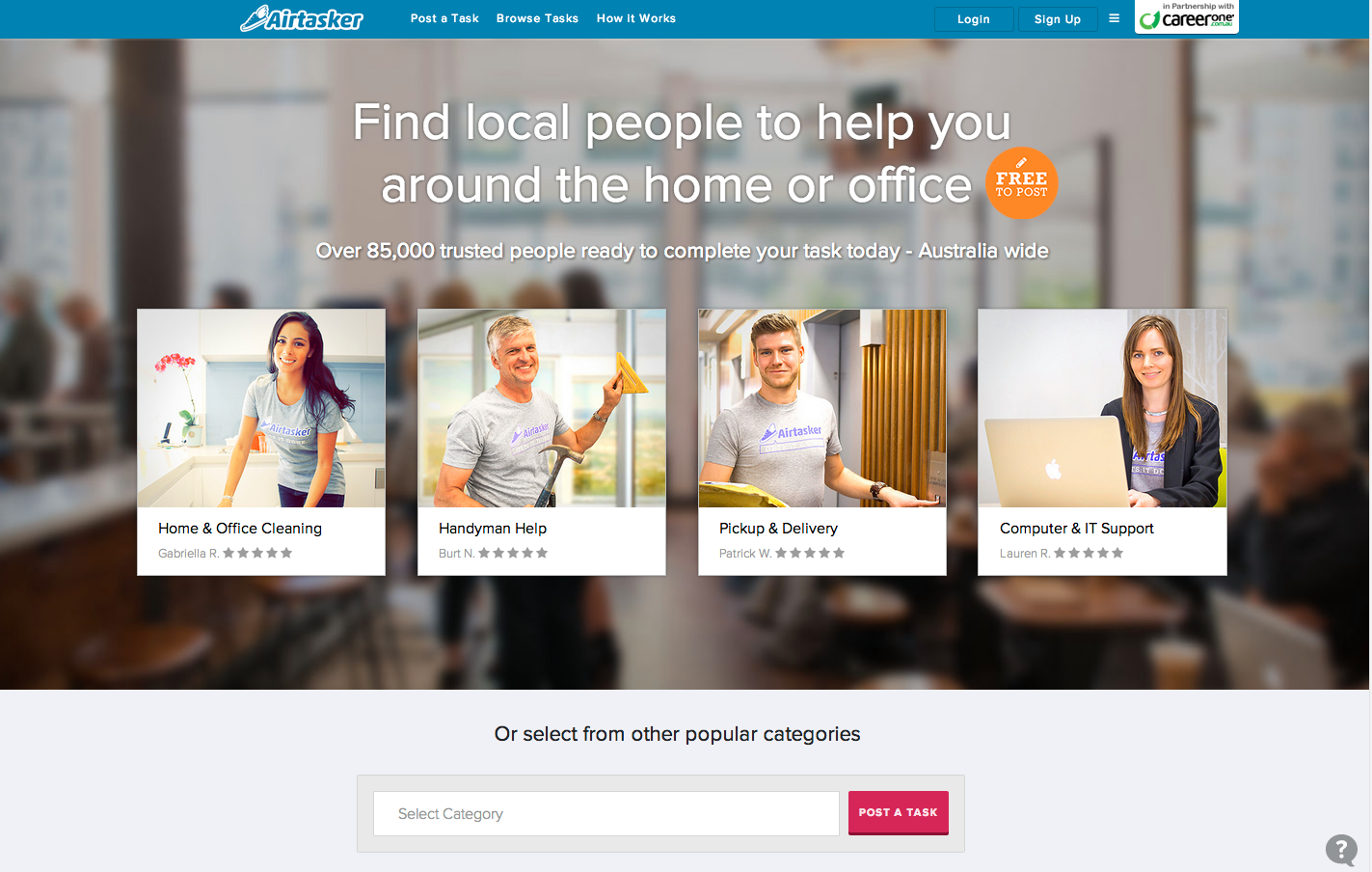The height and width of the screenshot is (872, 1372).
Task: Click the Login button
Action: click(x=974, y=19)
